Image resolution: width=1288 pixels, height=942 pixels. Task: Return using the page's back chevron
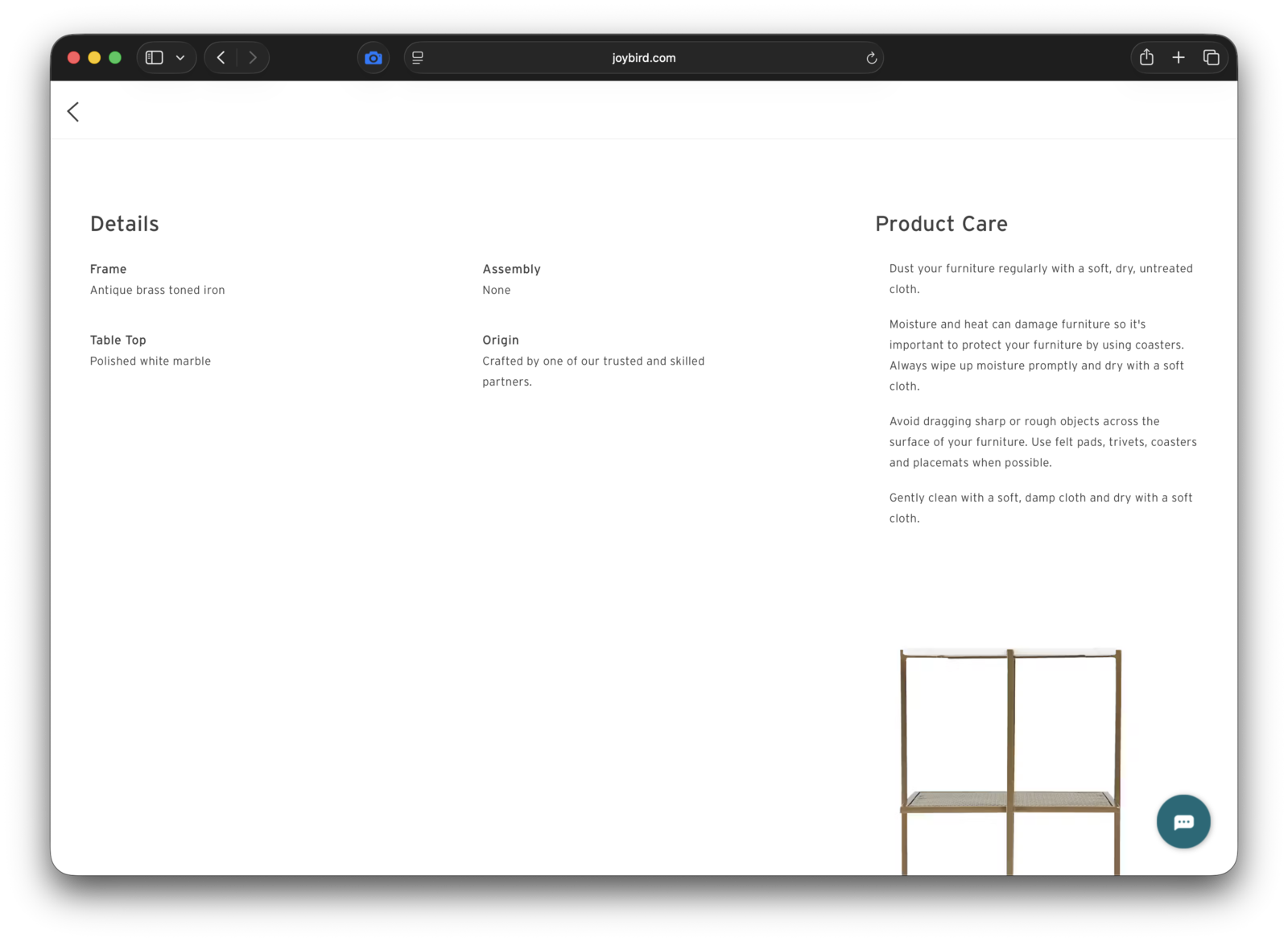click(x=73, y=112)
